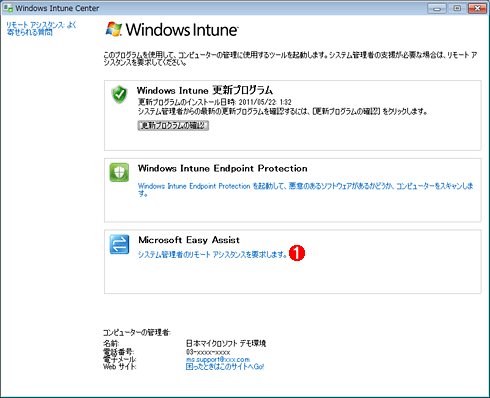Click the Windows Intune 更新プログラム heading
The height and width of the screenshot is (398, 490).
[205, 90]
